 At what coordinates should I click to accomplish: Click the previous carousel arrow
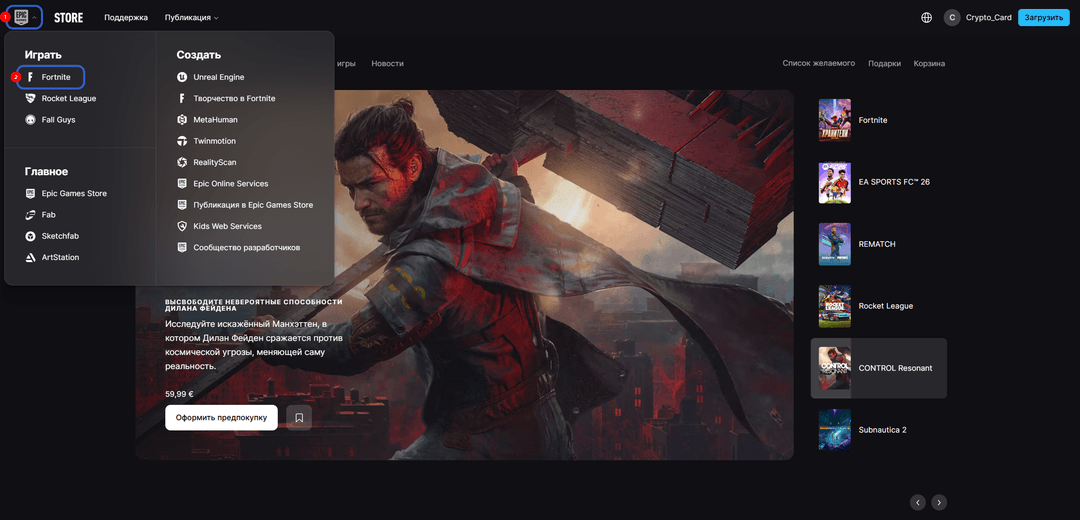(917, 502)
